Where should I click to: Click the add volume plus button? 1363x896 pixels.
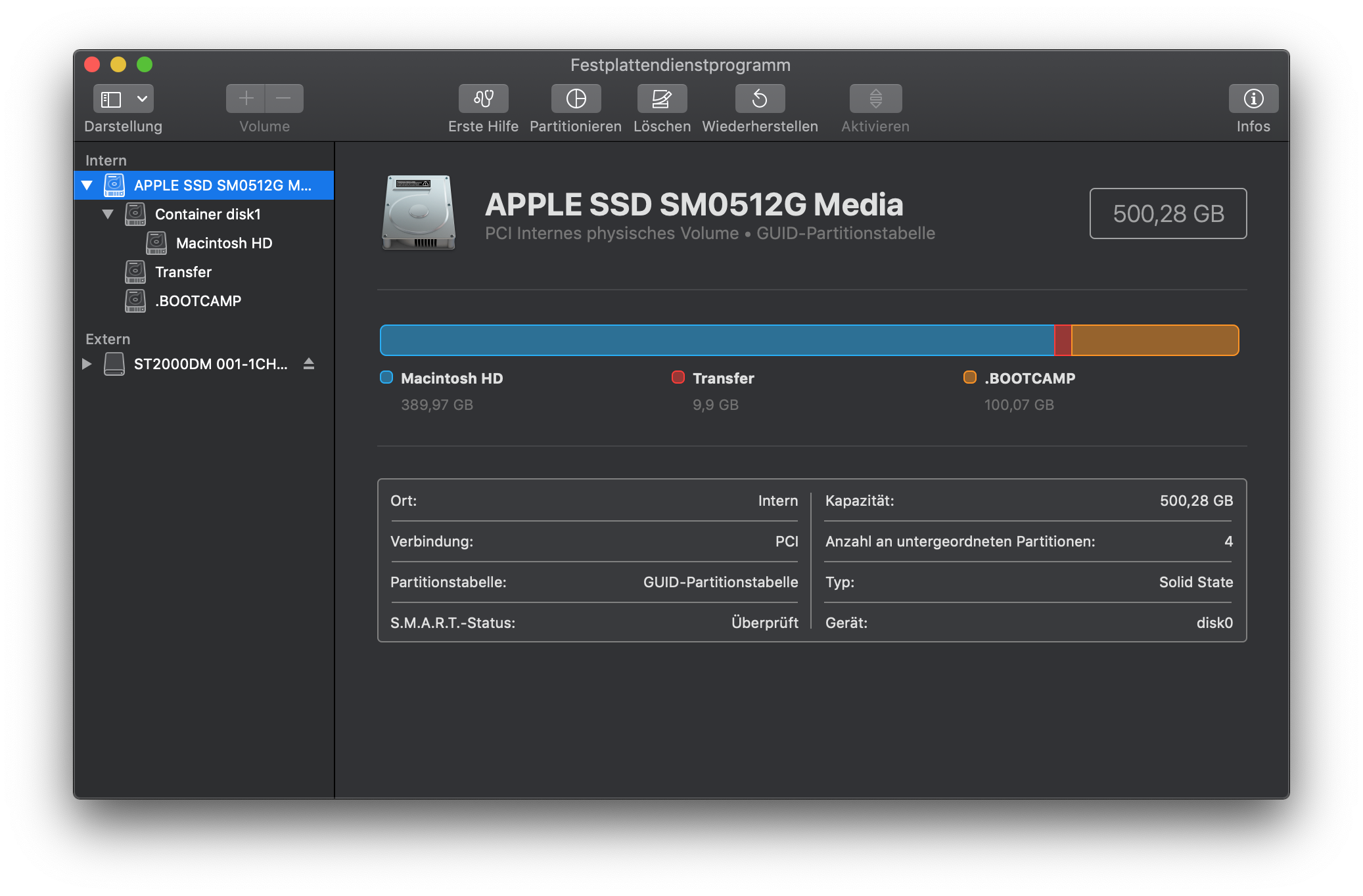coord(246,99)
